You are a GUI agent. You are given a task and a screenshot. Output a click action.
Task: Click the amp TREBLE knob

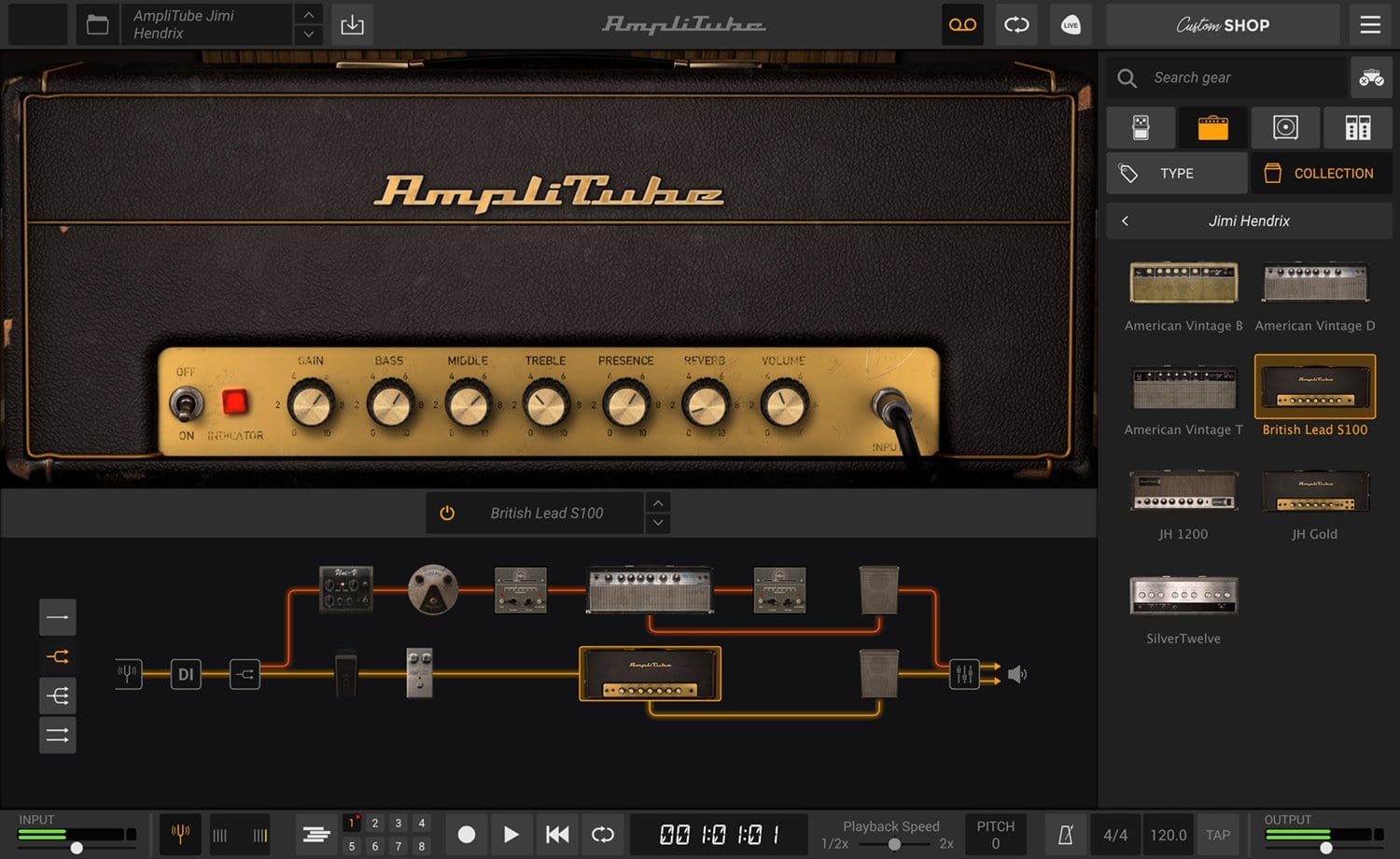(x=546, y=403)
